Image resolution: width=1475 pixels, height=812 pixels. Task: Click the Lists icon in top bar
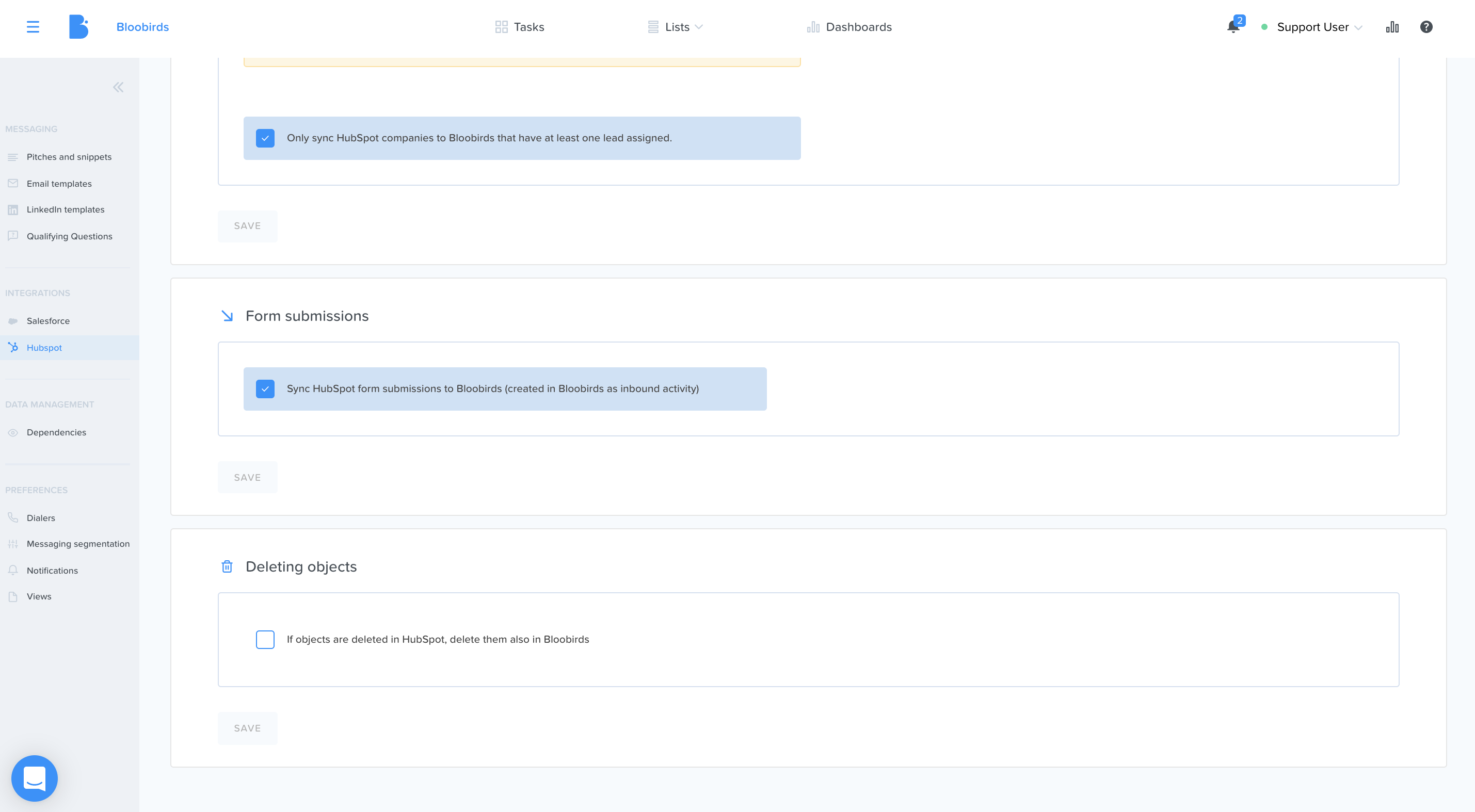(653, 27)
